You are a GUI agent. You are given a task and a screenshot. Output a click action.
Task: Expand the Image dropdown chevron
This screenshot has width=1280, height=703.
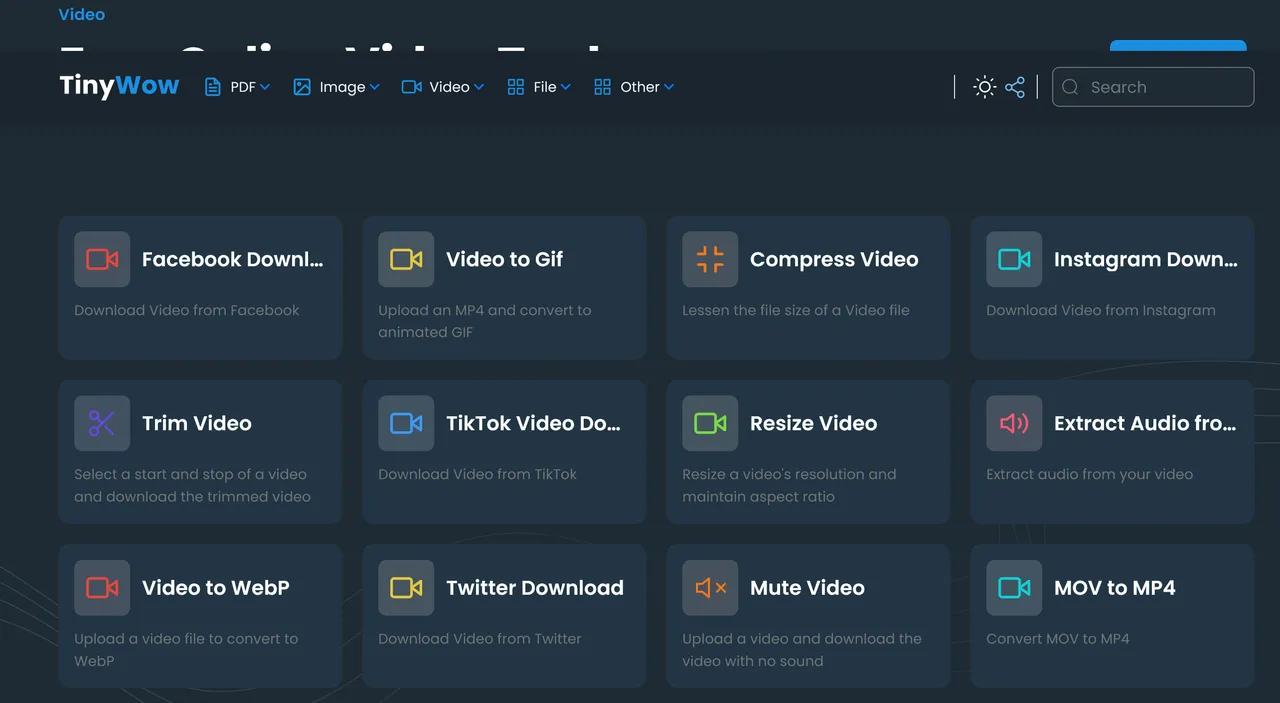click(x=375, y=87)
